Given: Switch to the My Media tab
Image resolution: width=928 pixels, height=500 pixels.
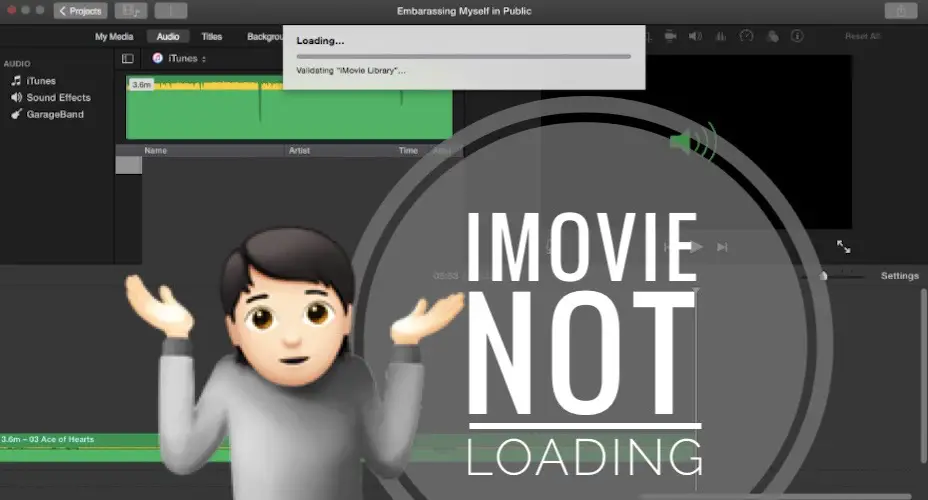Looking at the screenshot, I should pyautogui.click(x=114, y=37).
